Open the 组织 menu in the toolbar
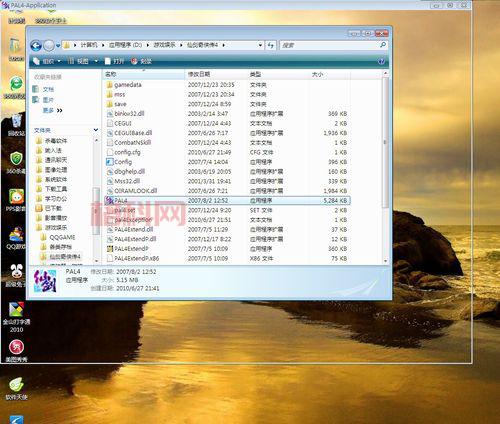 (x=47, y=61)
